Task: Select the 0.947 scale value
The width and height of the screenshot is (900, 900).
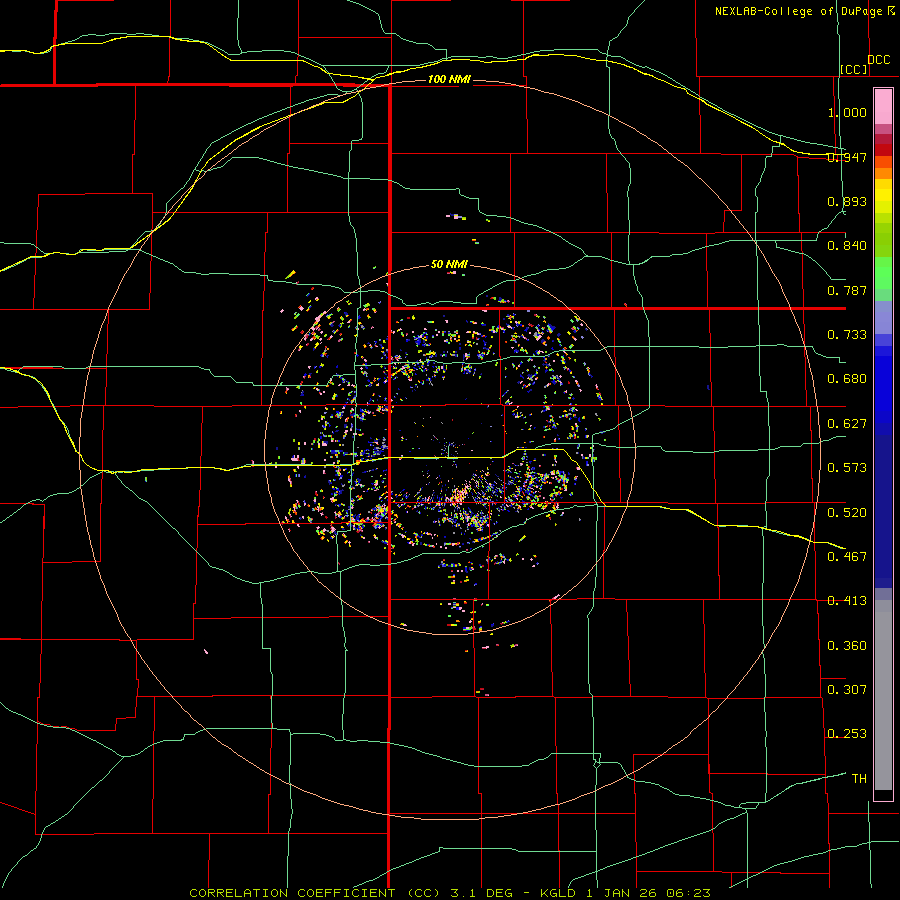Action: [x=847, y=157]
